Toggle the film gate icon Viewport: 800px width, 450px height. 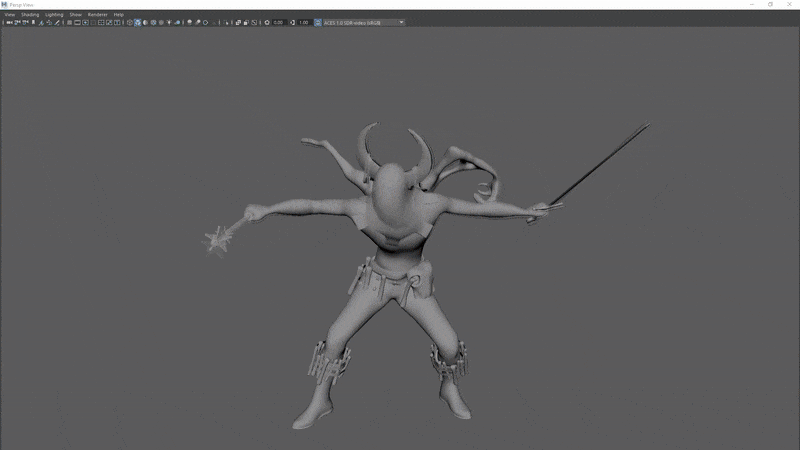(x=77, y=22)
